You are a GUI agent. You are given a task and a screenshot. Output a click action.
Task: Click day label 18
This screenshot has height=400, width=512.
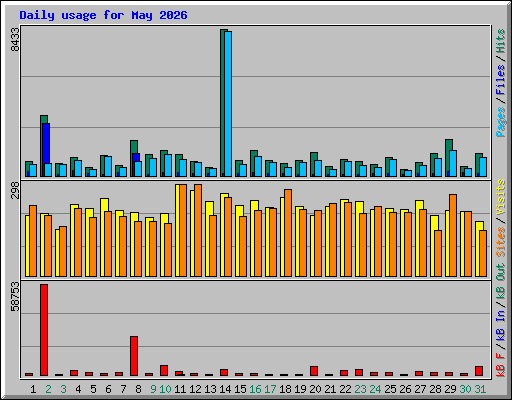(285, 389)
